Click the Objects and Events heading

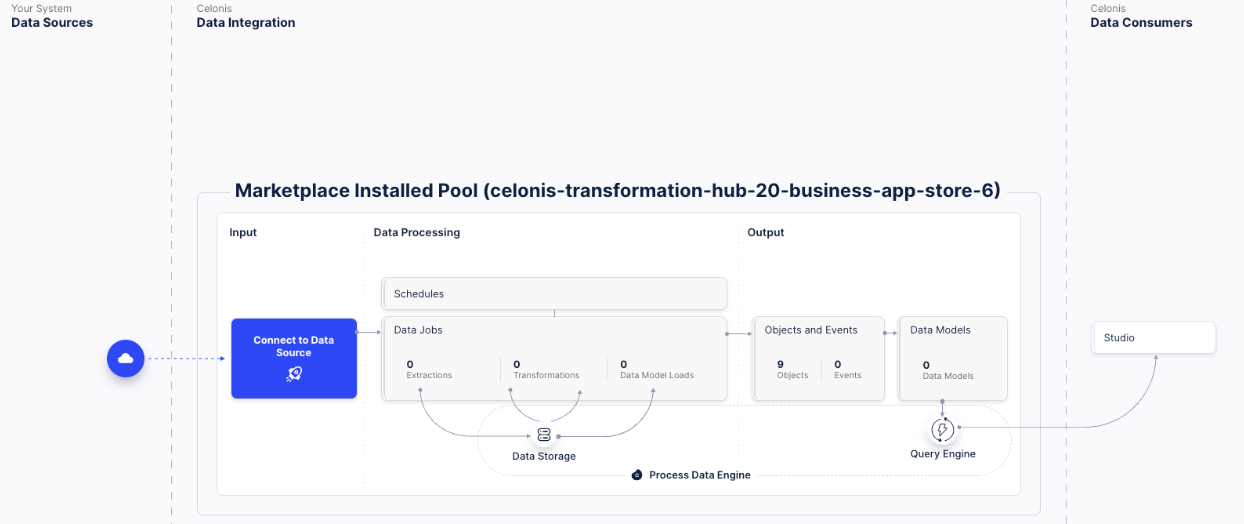pos(811,330)
